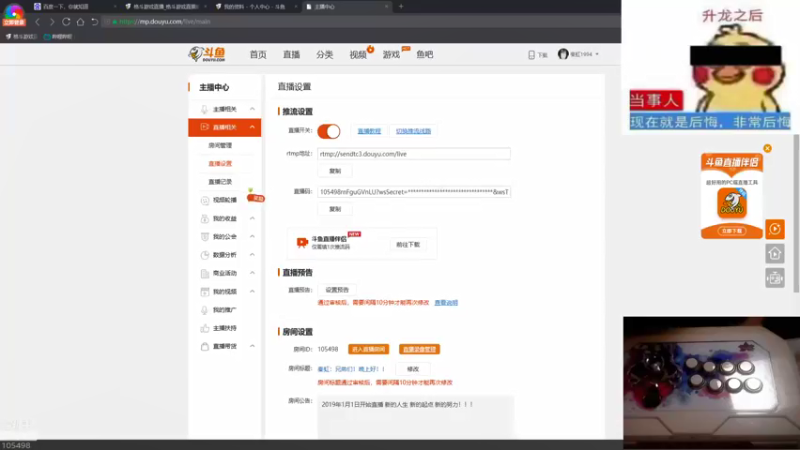Click the 前往下载 button
800x450 pixels.
pyautogui.click(x=408, y=245)
